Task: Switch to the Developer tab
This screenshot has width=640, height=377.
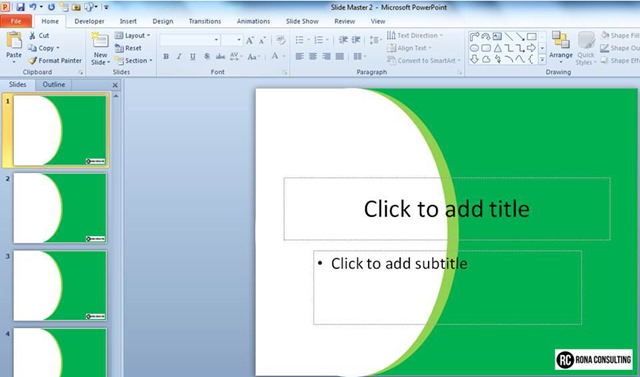Action: click(x=89, y=21)
